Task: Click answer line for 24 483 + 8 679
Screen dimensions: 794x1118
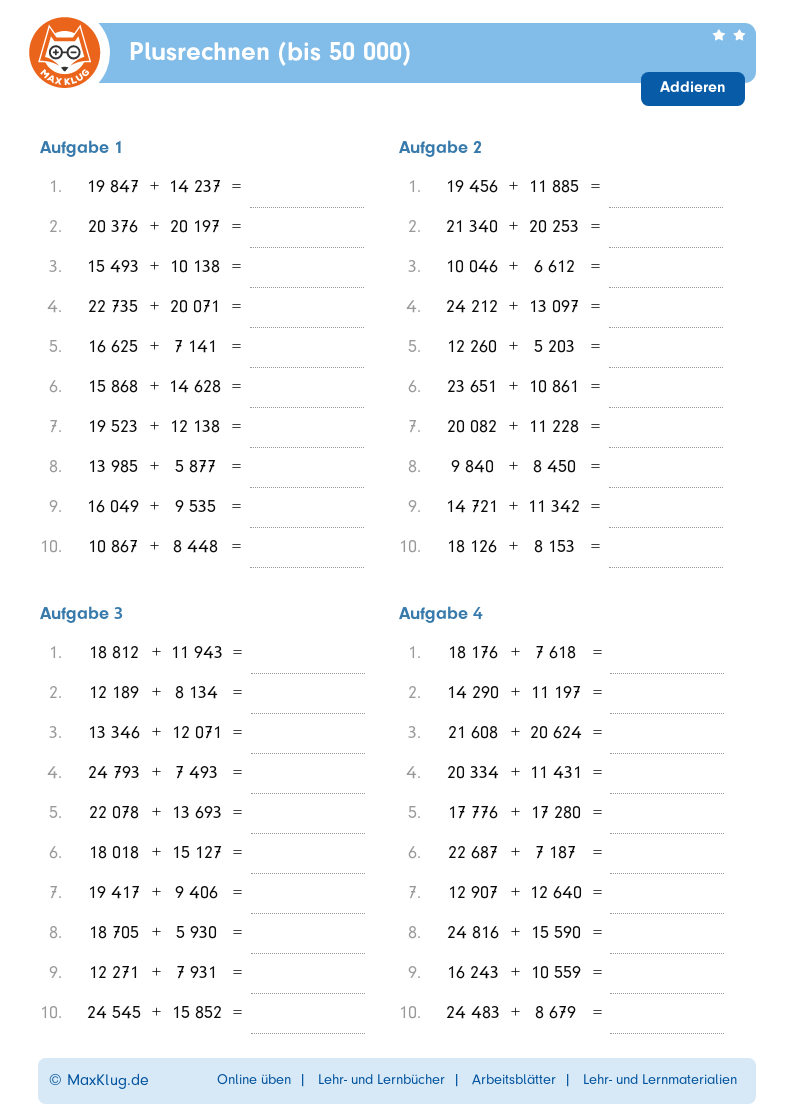Action: [x=666, y=1021]
